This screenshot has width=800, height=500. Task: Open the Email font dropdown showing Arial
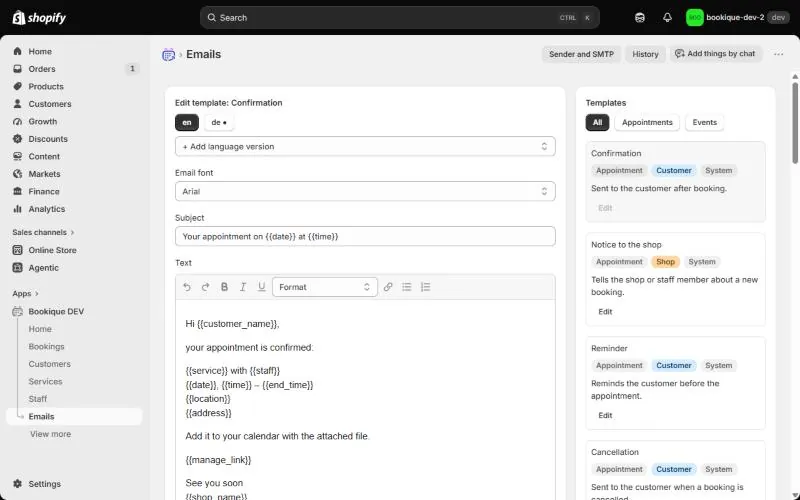365,191
